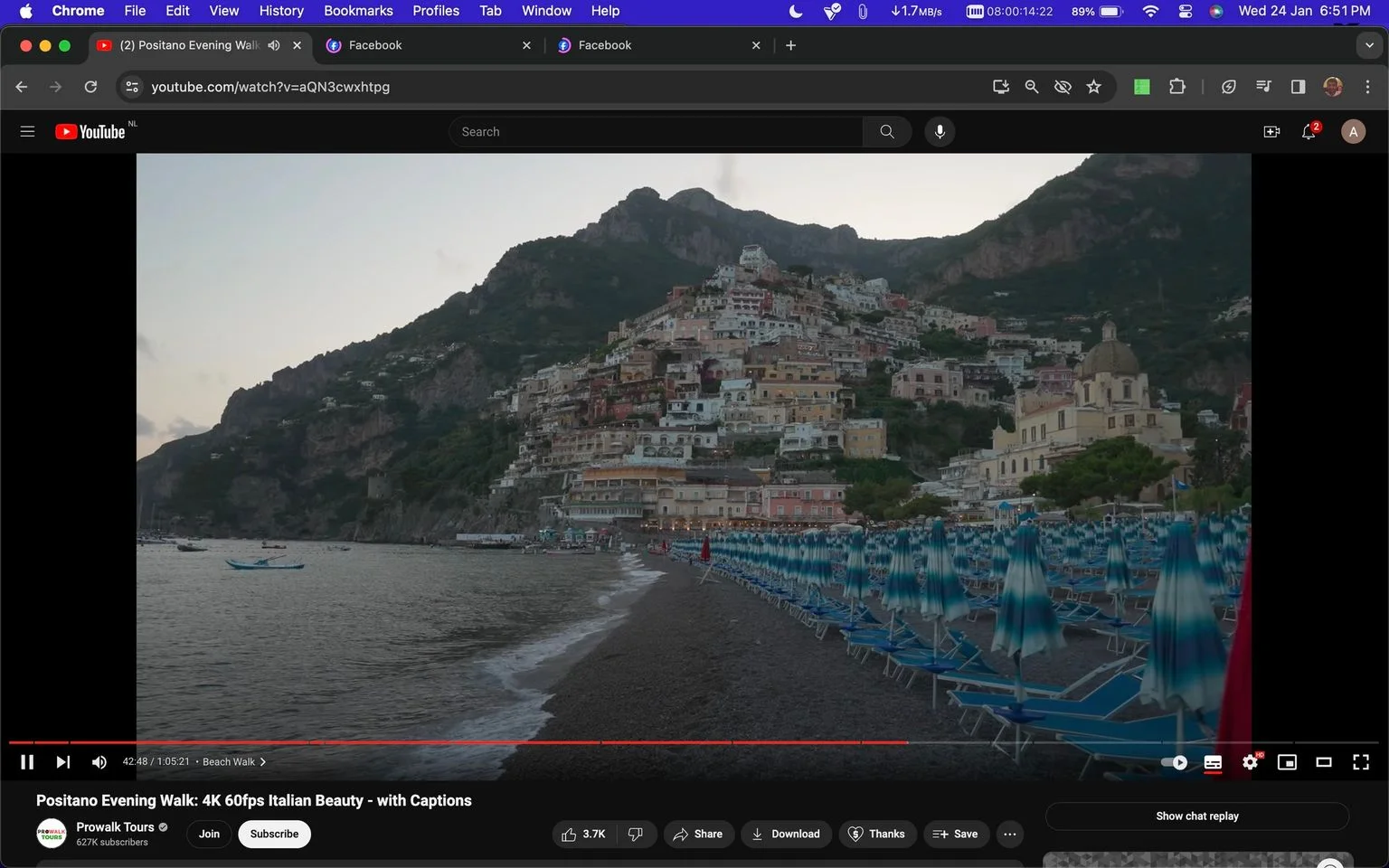Open Prowalk Tours channel name link
The width and height of the screenshot is (1389, 868).
click(x=115, y=827)
